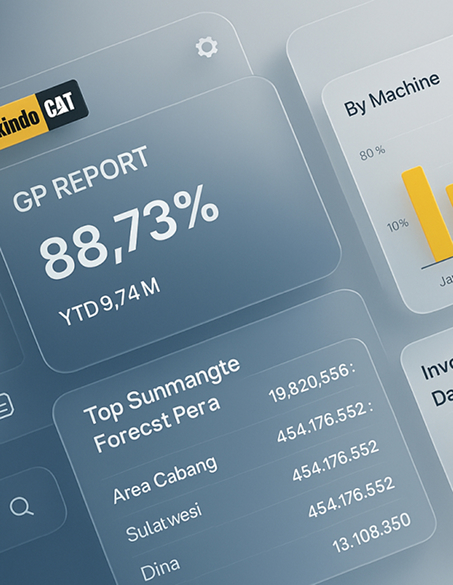Click the value 454.176.552 : beside the card title
The image size is (453, 585).
[325, 422]
